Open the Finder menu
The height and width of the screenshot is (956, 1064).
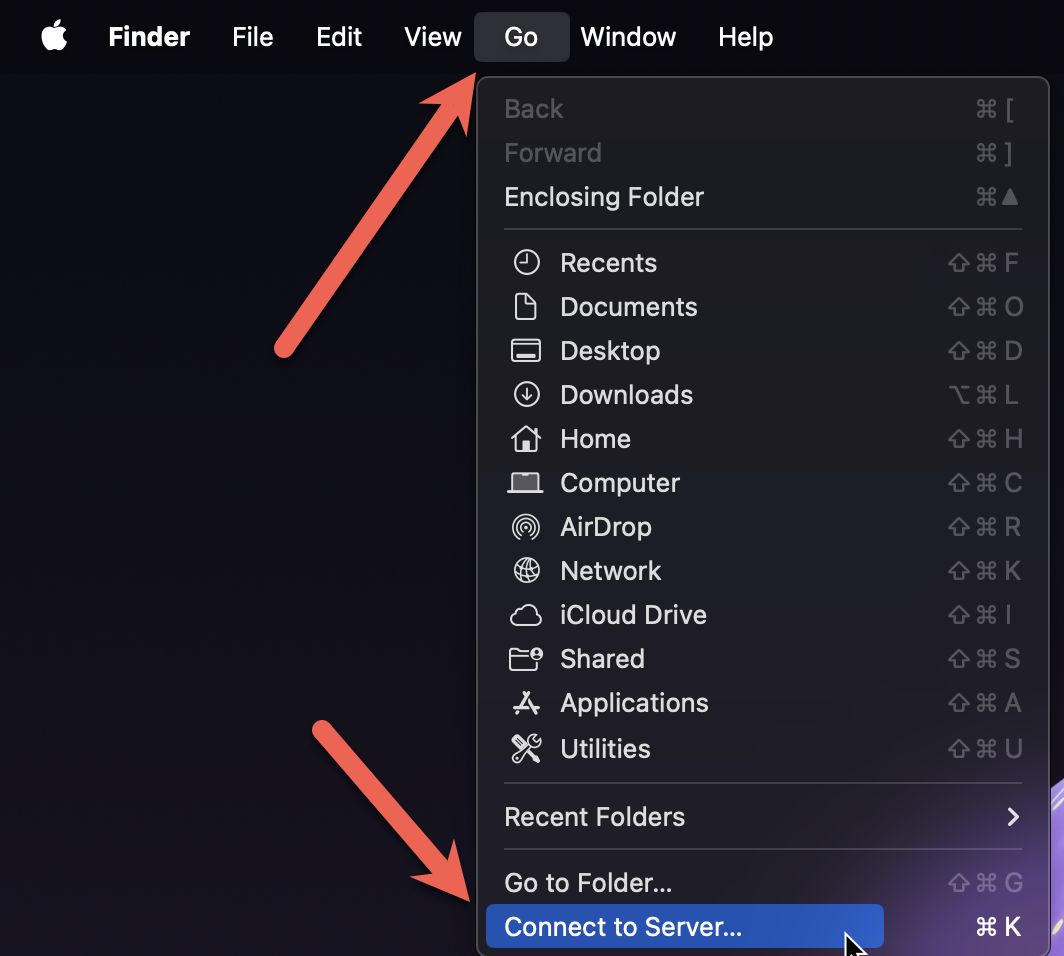tap(148, 37)
